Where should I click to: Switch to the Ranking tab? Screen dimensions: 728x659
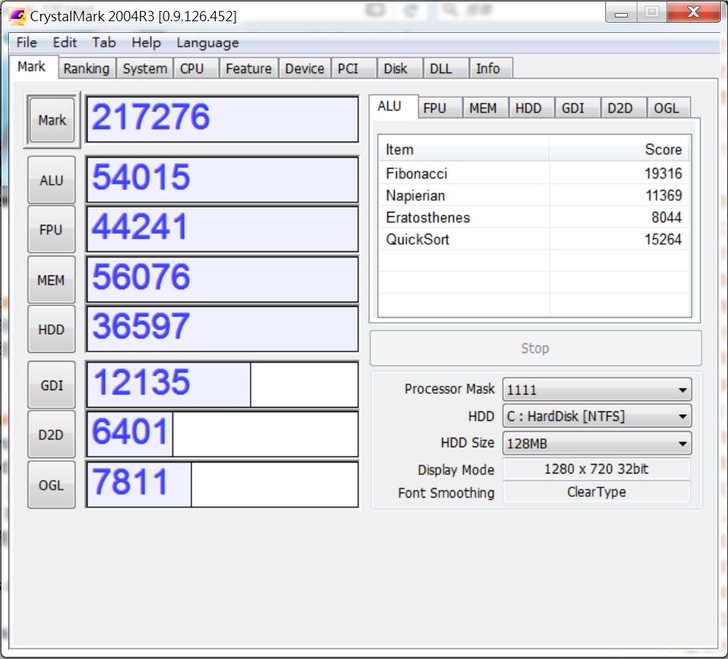tap(86, 69)
